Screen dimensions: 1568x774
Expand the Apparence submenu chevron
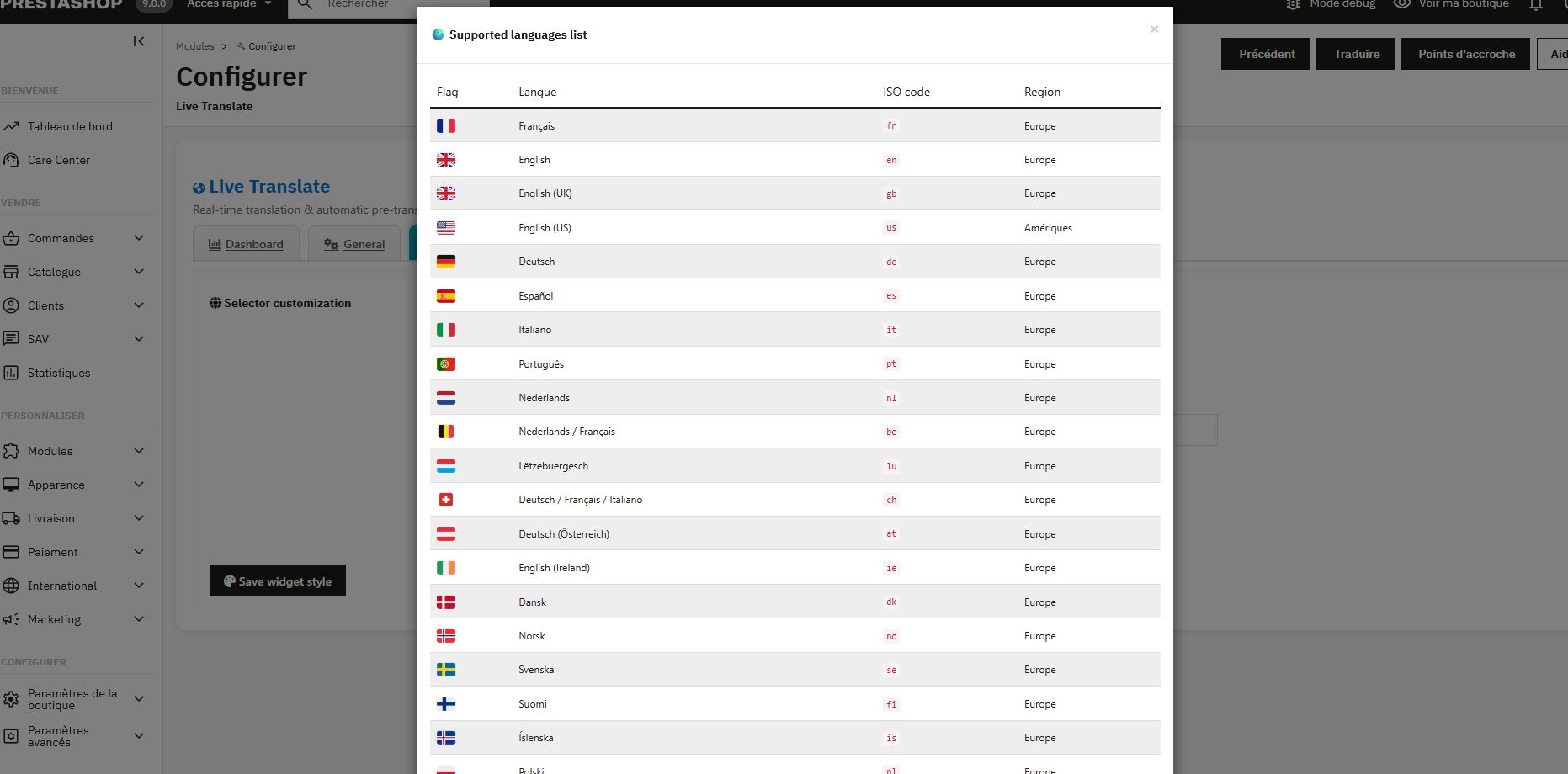click(x=139, y=485)
